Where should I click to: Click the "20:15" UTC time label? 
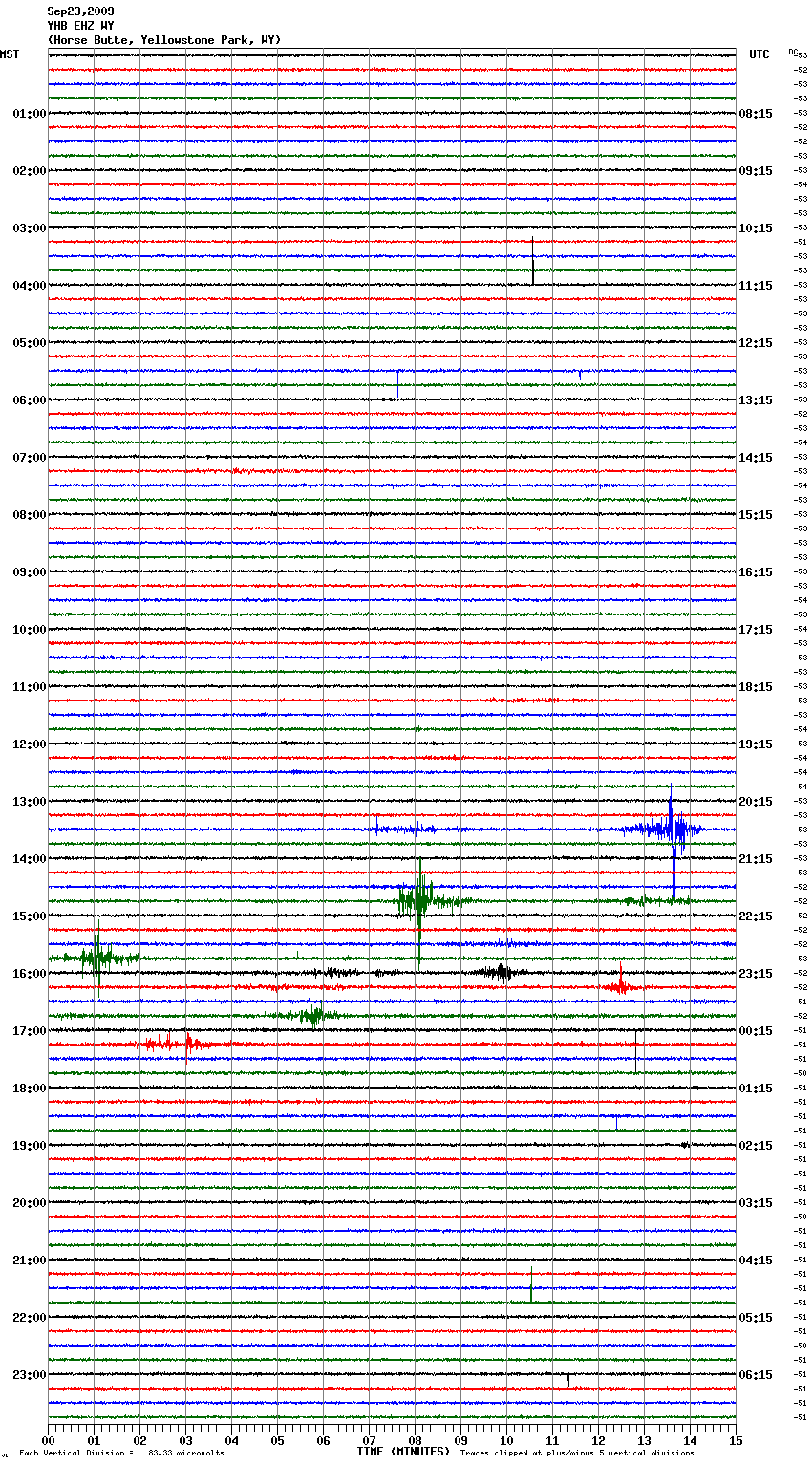756,802
